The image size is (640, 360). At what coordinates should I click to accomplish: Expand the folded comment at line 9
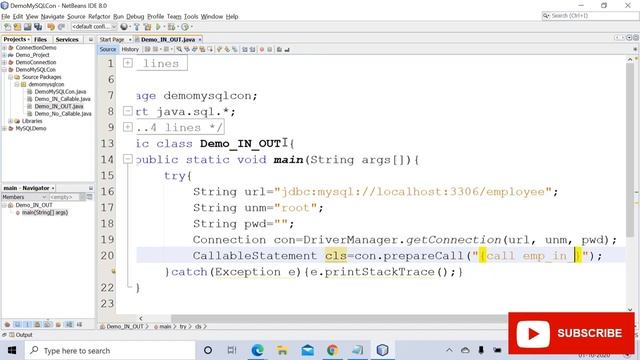(x=128, y=127)
